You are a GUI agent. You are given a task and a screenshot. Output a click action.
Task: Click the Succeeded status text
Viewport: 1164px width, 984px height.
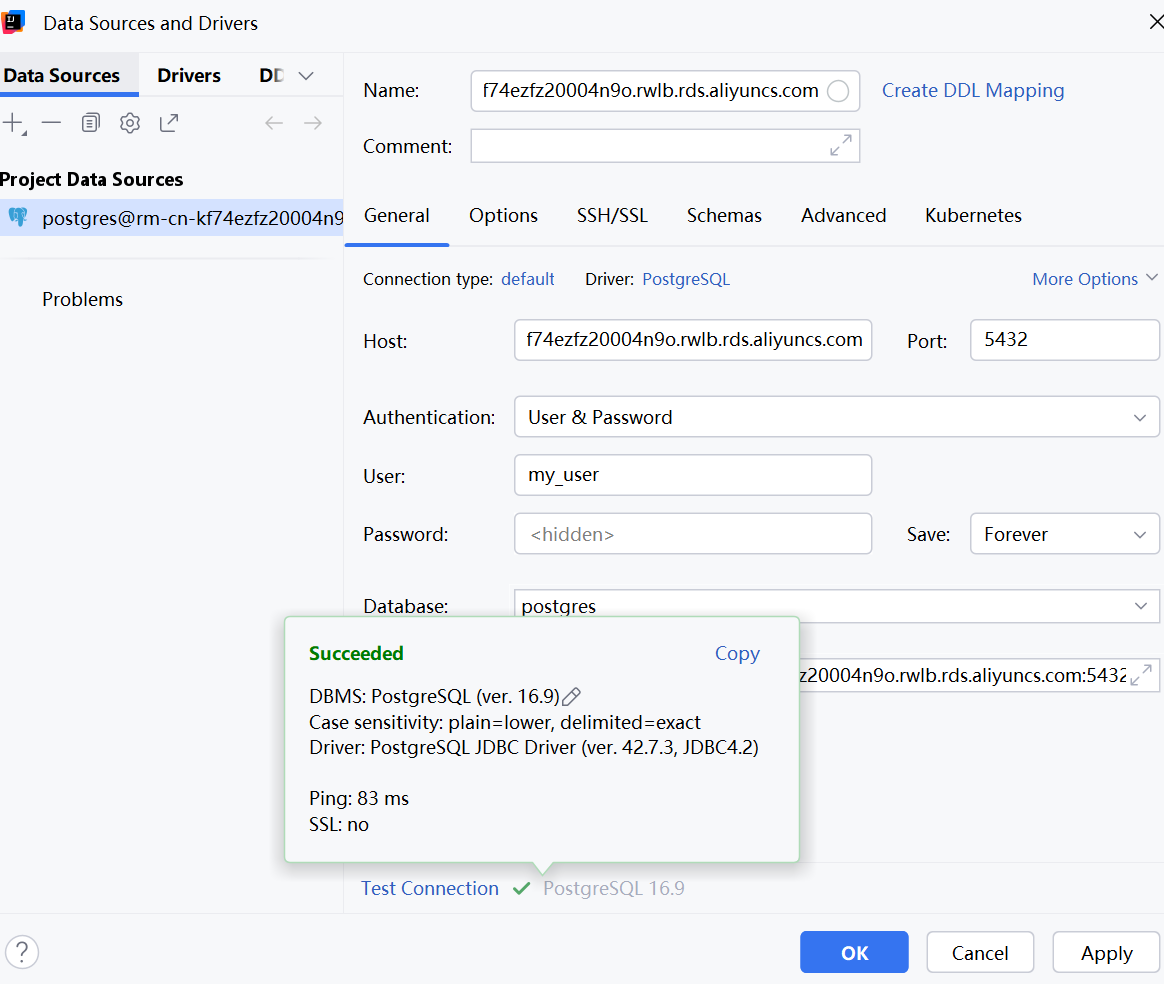(x=356, y=654)
